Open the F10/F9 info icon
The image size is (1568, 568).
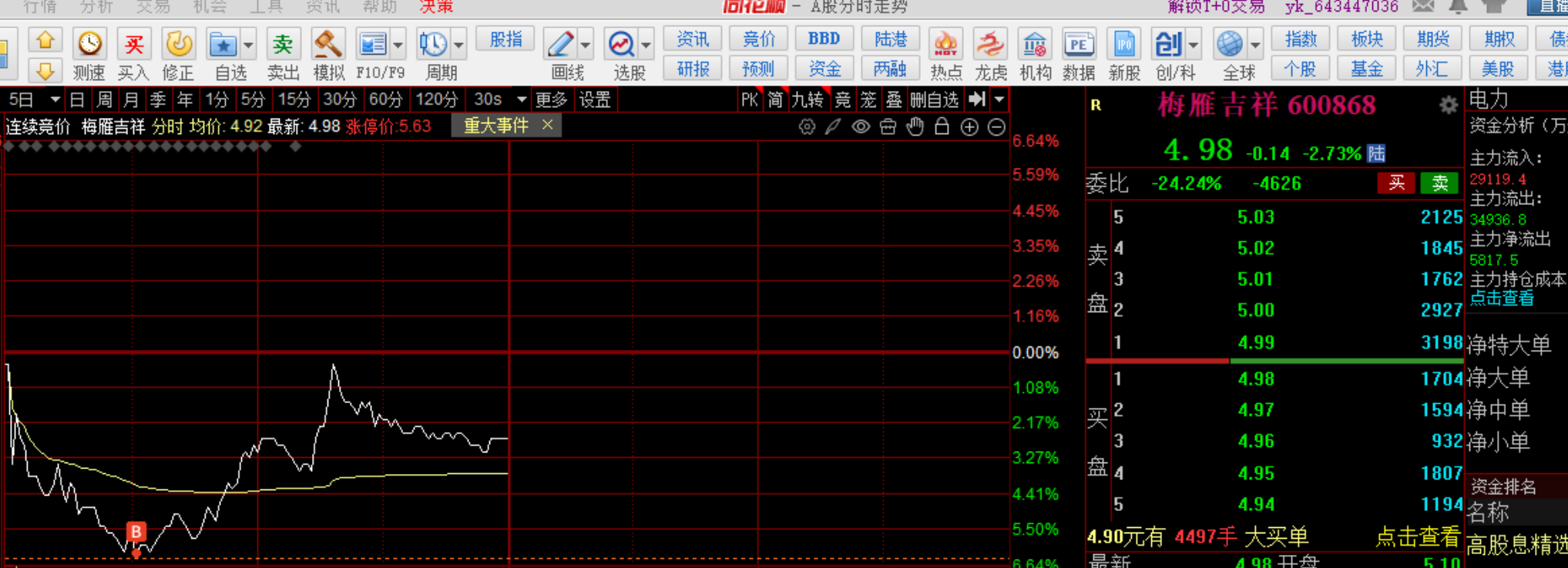tap(373, 44)
